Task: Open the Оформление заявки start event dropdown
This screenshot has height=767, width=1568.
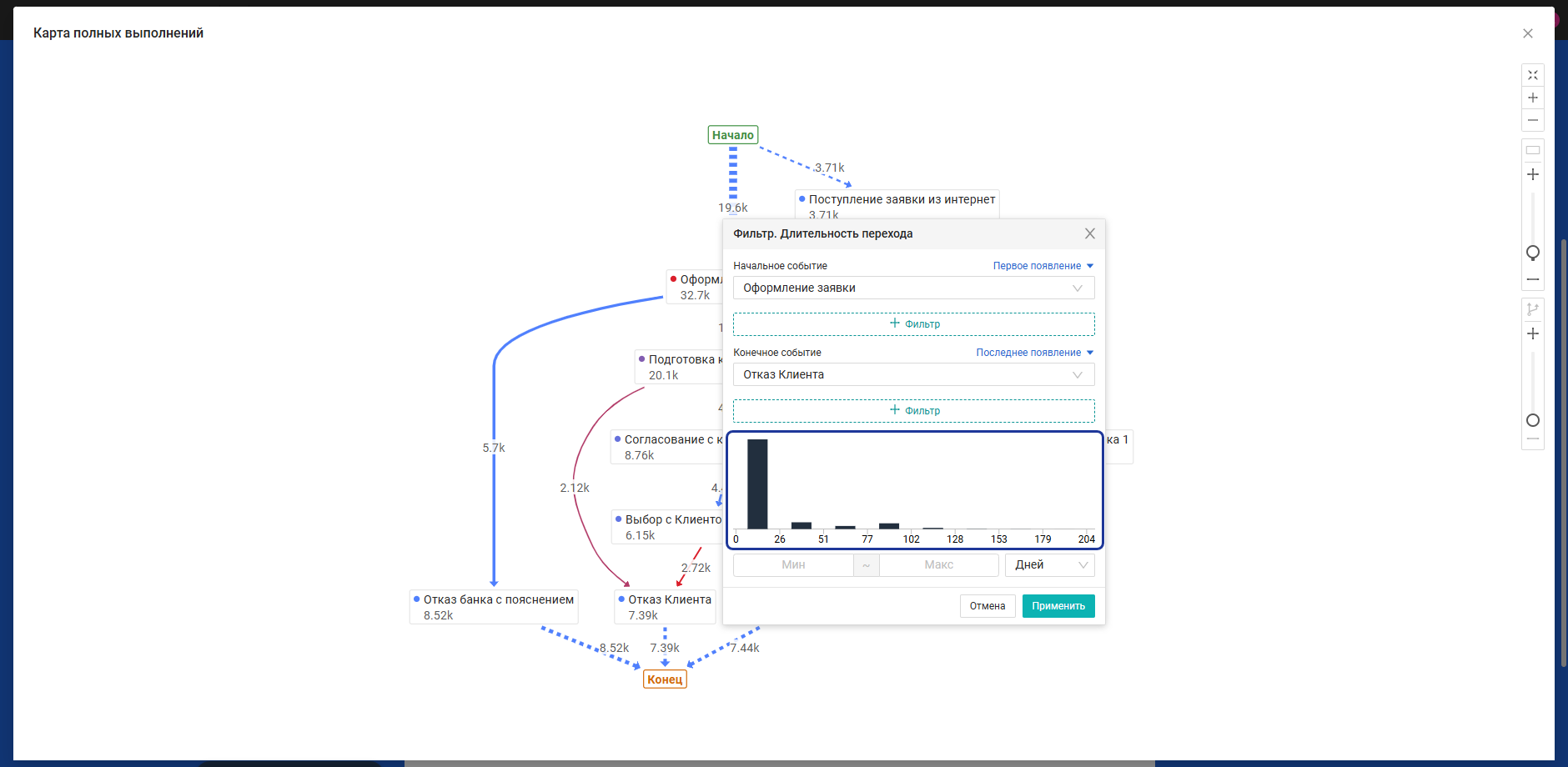Action: tap(914, 288)
